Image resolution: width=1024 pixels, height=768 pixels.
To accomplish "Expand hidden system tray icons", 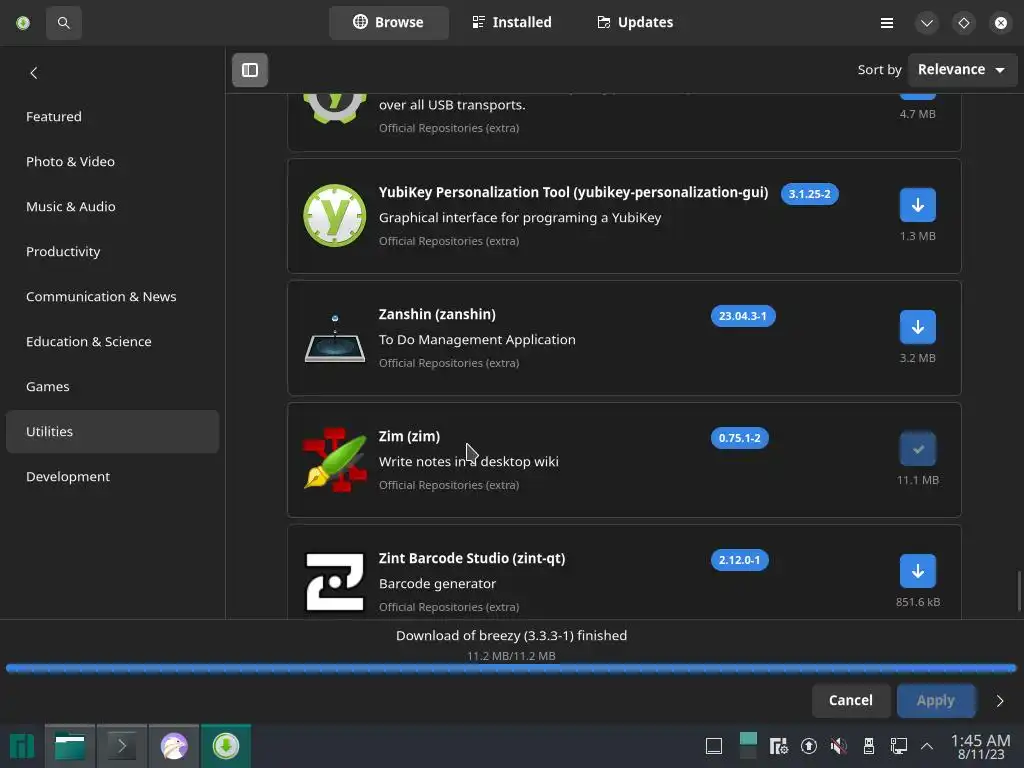I will click(x=927, y=746).
